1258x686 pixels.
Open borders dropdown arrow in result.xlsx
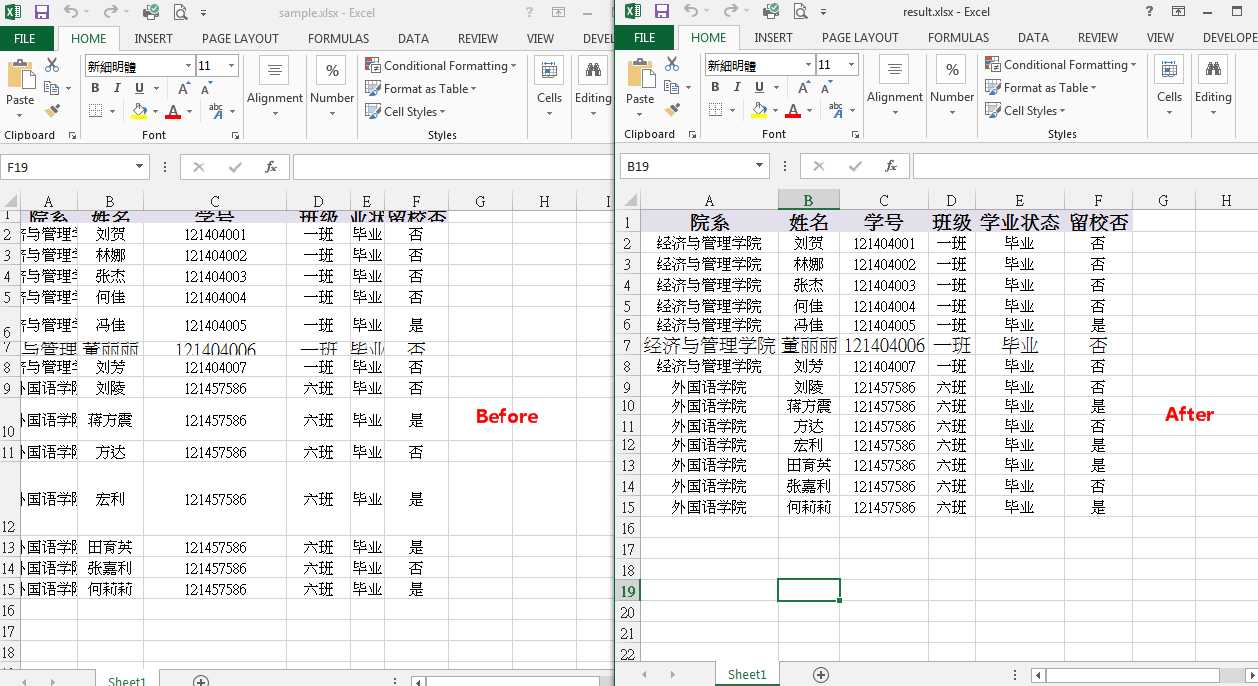point(733,111)
